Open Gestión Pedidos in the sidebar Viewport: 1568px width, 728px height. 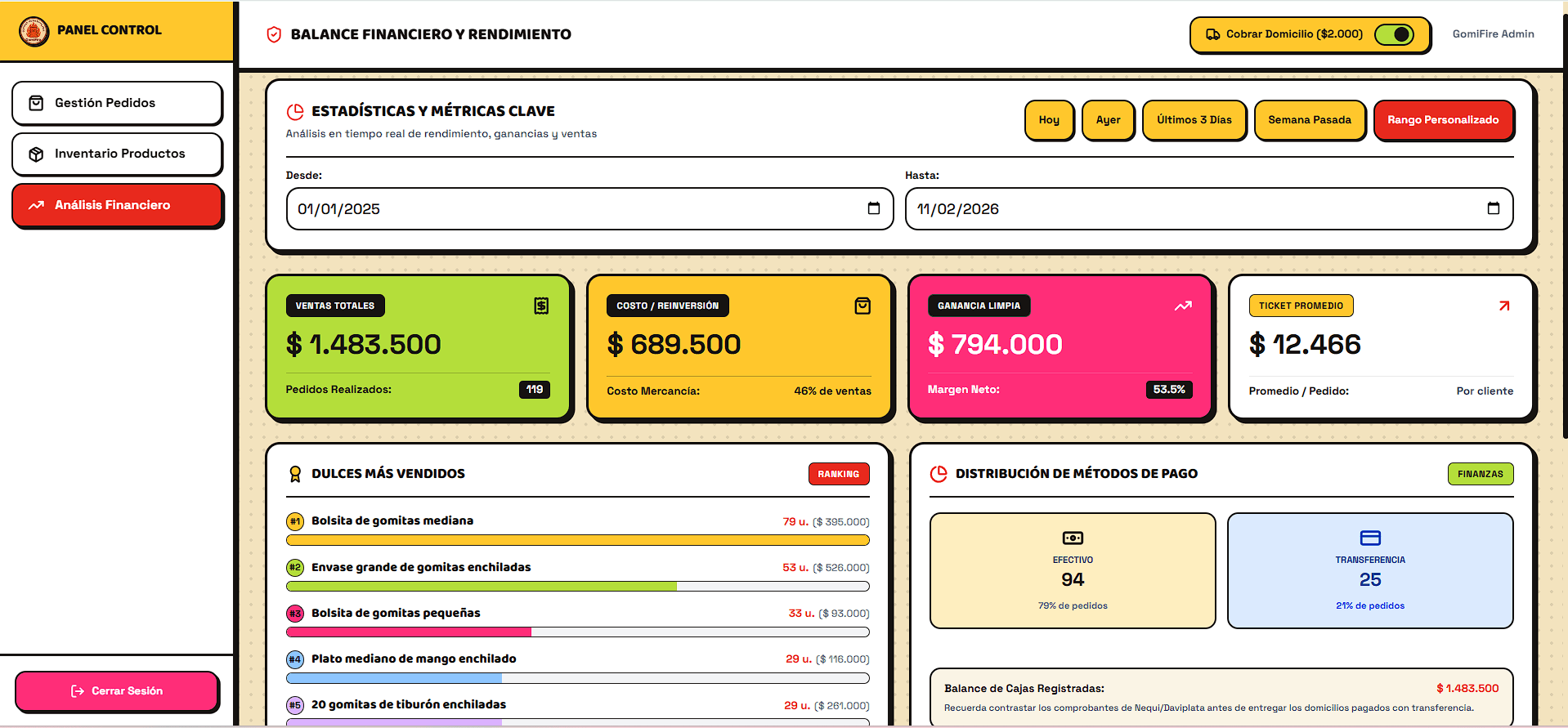click(x=117, y=103)
